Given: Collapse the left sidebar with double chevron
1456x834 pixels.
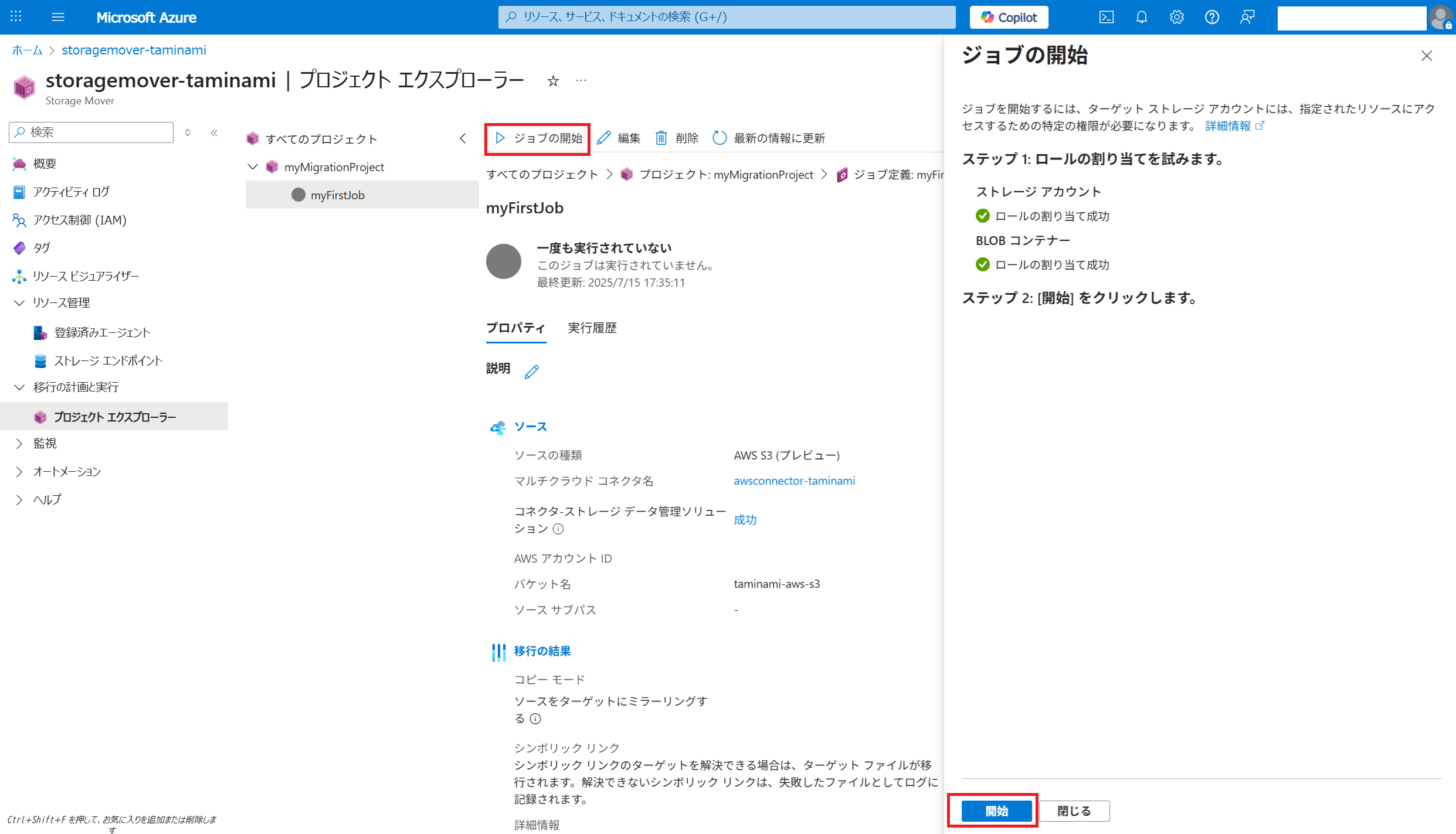Looking at the screenshot, I should click(214, 132).
